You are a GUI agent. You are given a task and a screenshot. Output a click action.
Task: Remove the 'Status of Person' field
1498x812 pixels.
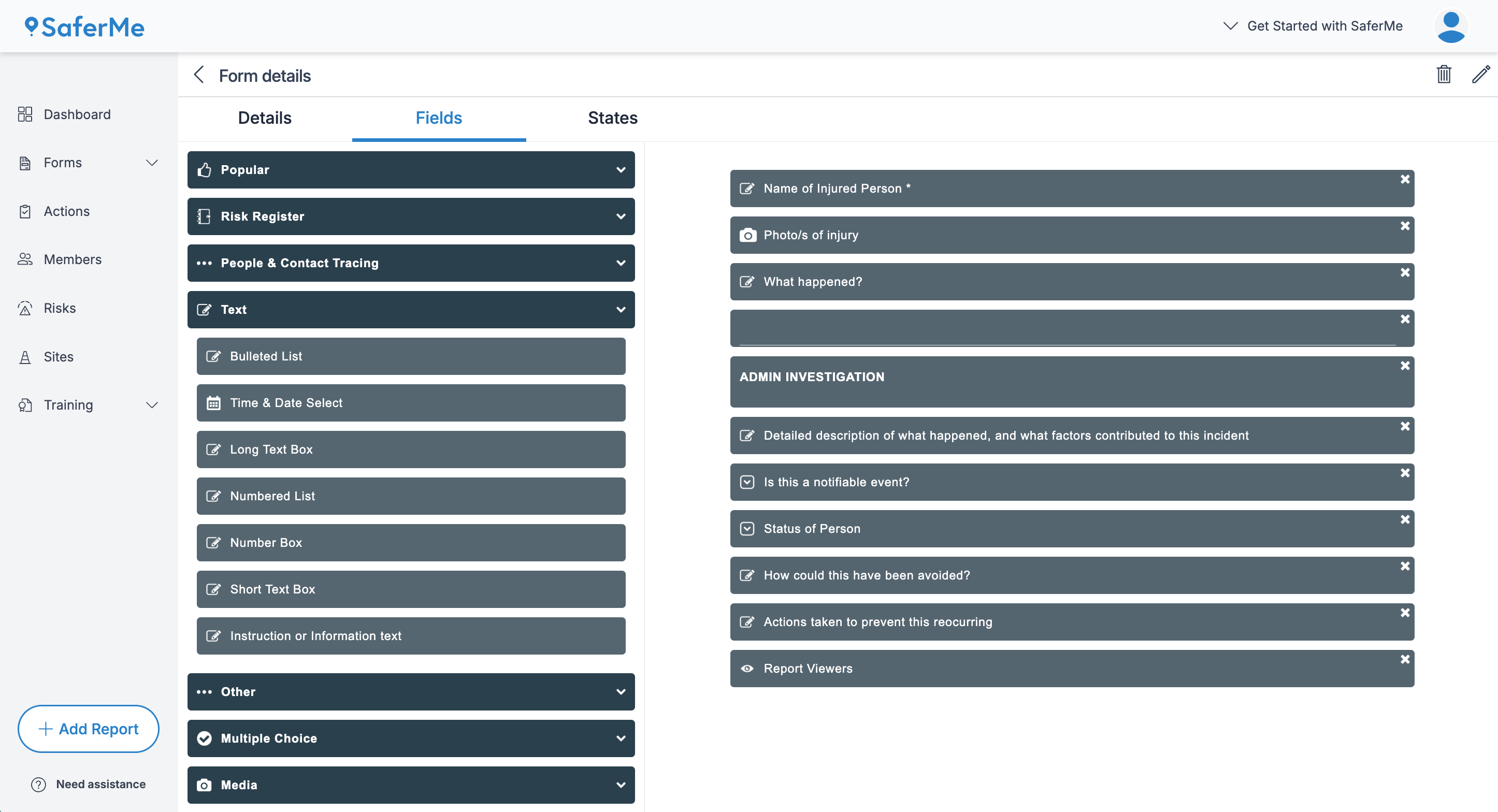tap(1405, 519)
